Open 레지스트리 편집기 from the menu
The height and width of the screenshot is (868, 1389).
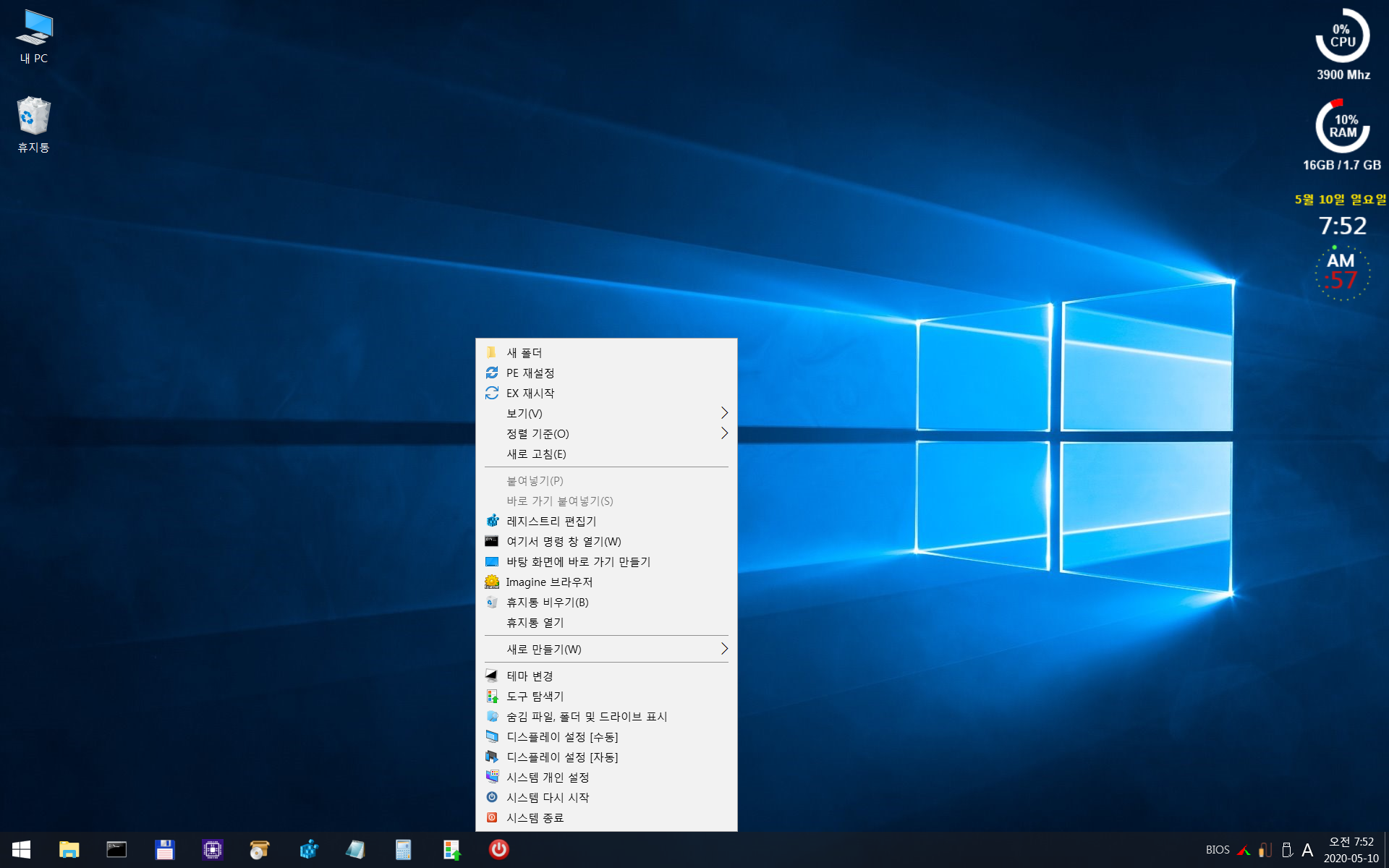(606, 521)
